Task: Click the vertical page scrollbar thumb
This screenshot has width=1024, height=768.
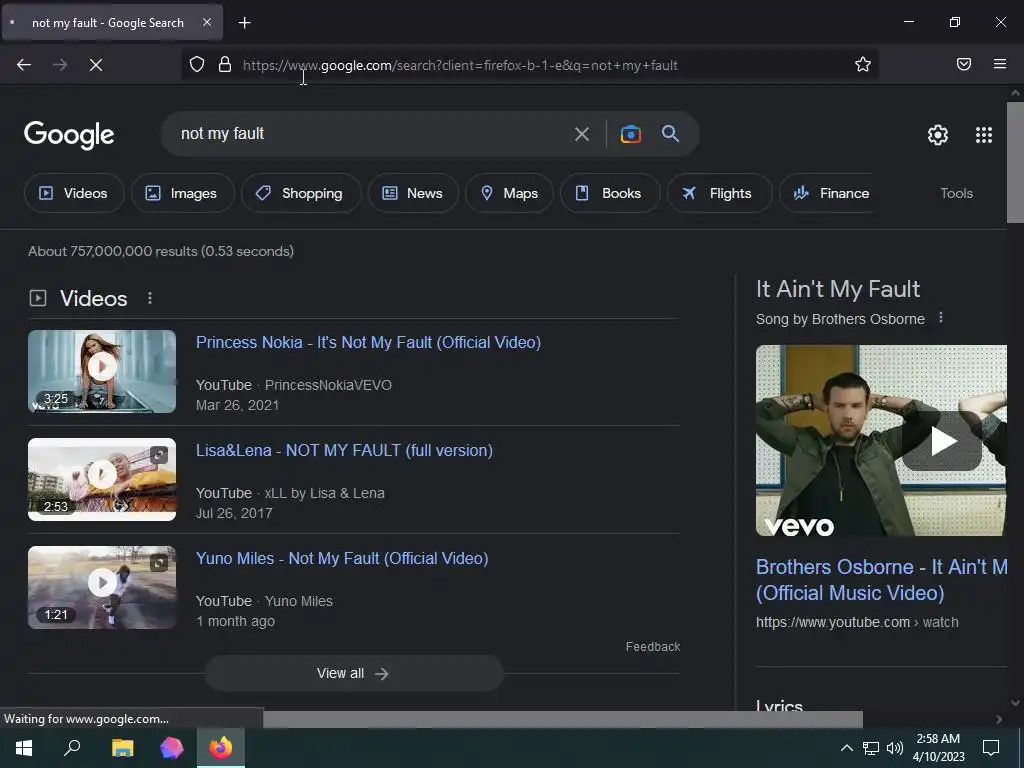Action: 1015,162
